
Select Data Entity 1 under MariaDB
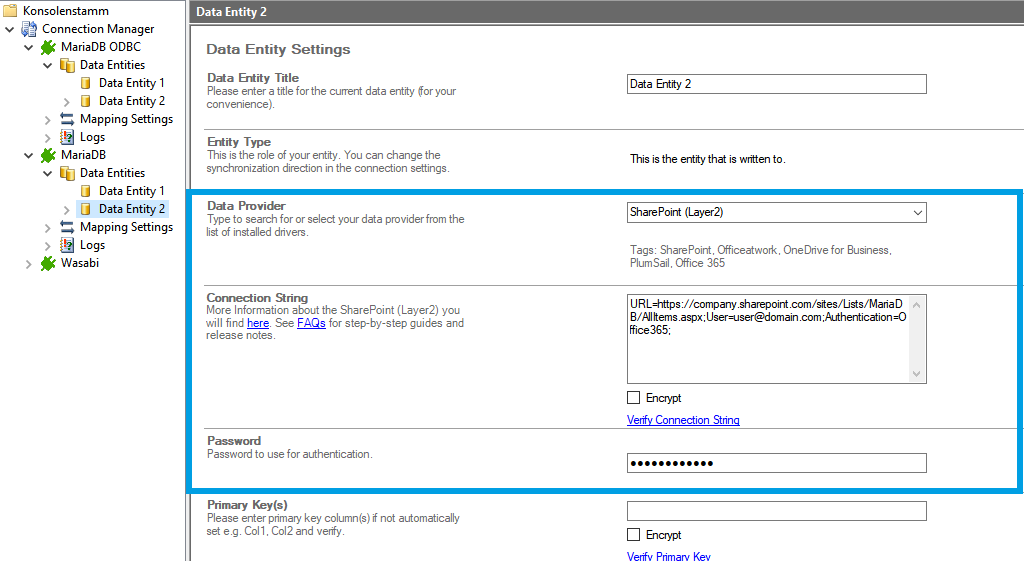(131, 191)
